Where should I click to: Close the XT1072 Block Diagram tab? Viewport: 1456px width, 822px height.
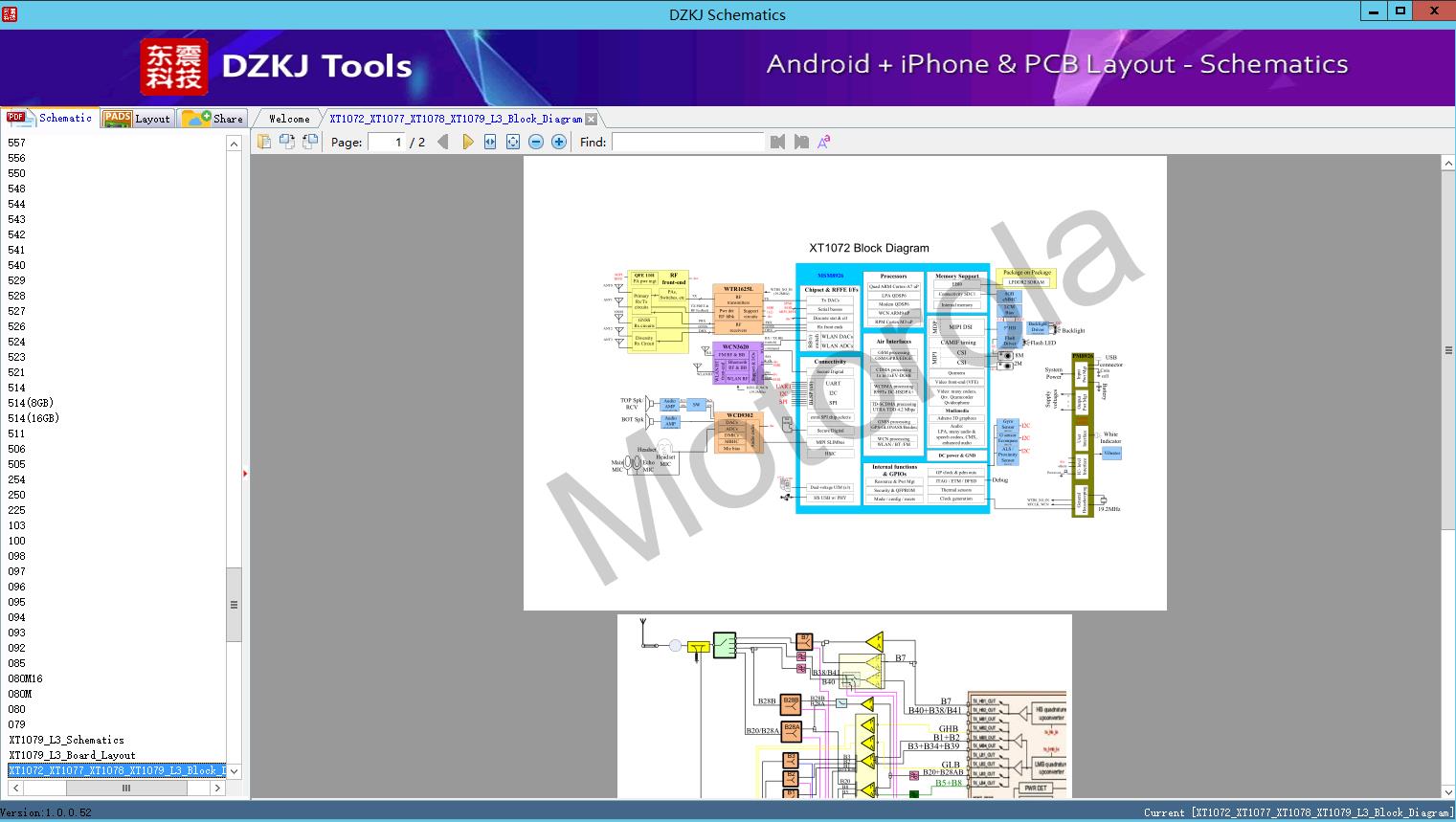(x=592, y=119)
